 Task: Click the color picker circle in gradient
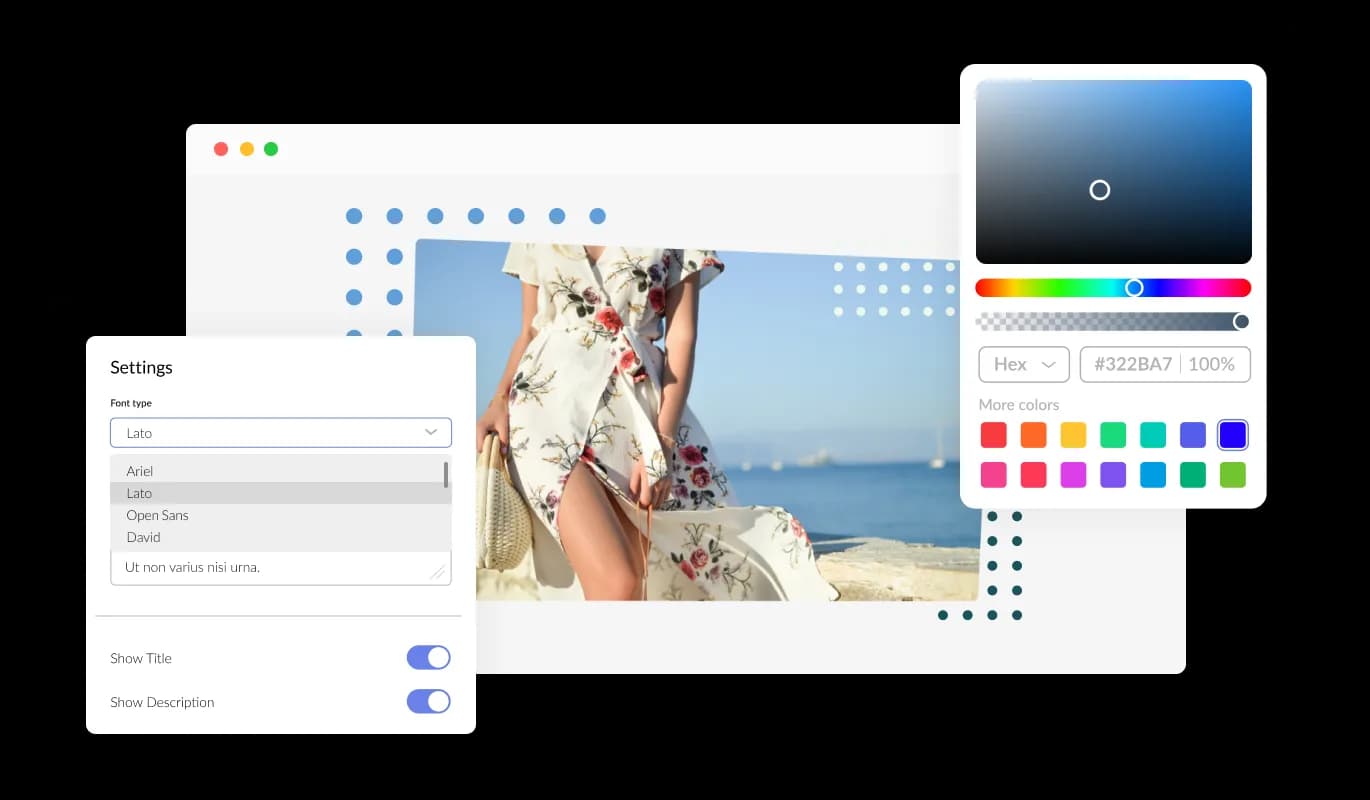1099,190
